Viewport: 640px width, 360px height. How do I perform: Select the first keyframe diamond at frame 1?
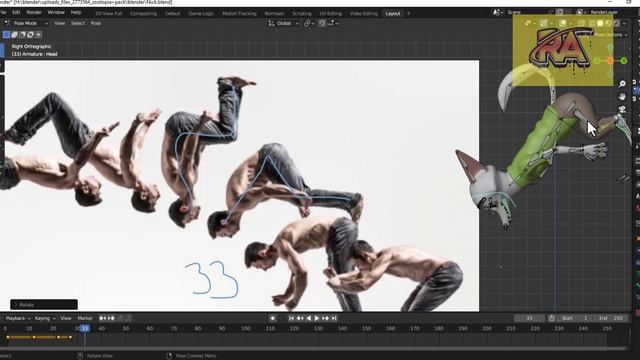pos(8,337)
